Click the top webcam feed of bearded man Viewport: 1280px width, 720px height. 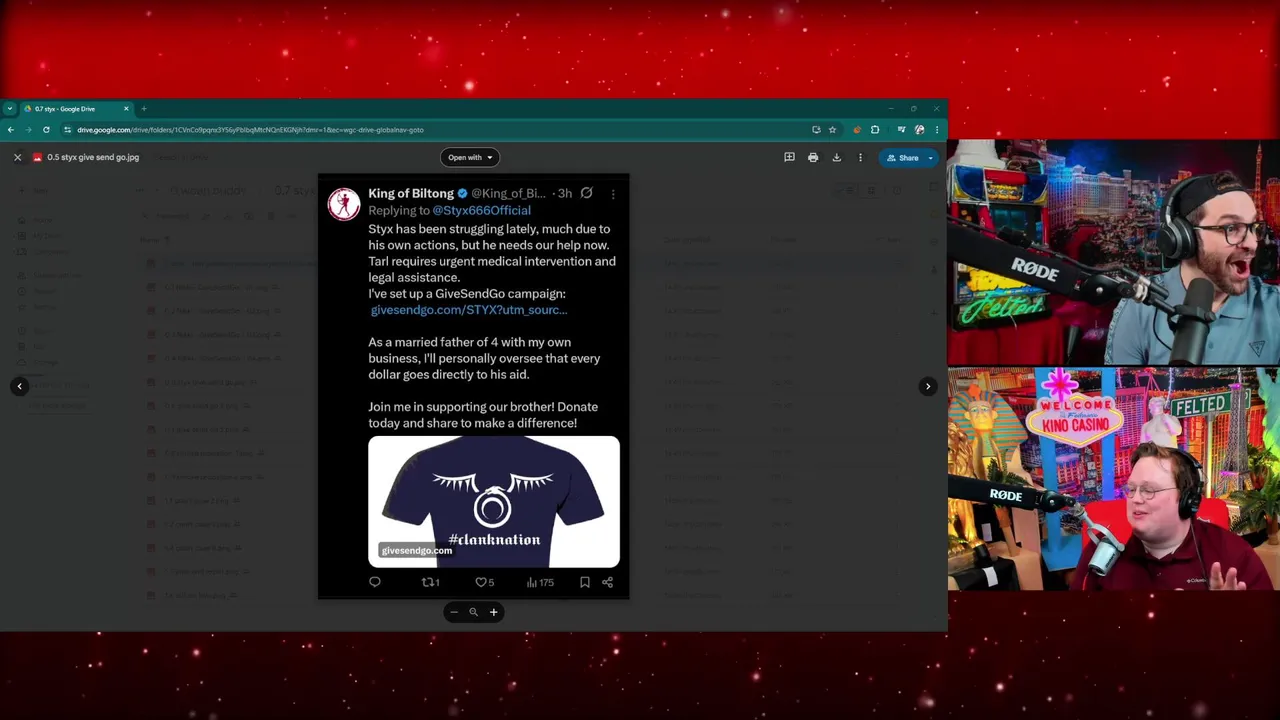click(x=1113, y=252)
